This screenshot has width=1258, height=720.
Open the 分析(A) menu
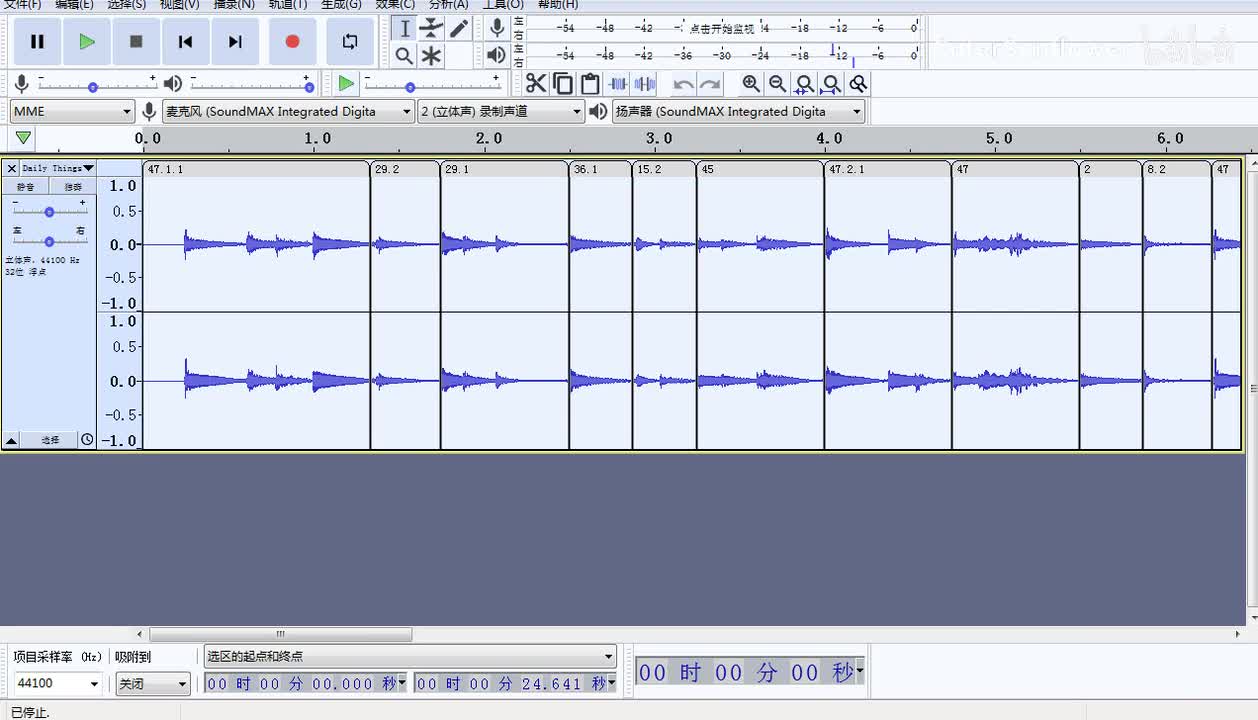(448, 5)
